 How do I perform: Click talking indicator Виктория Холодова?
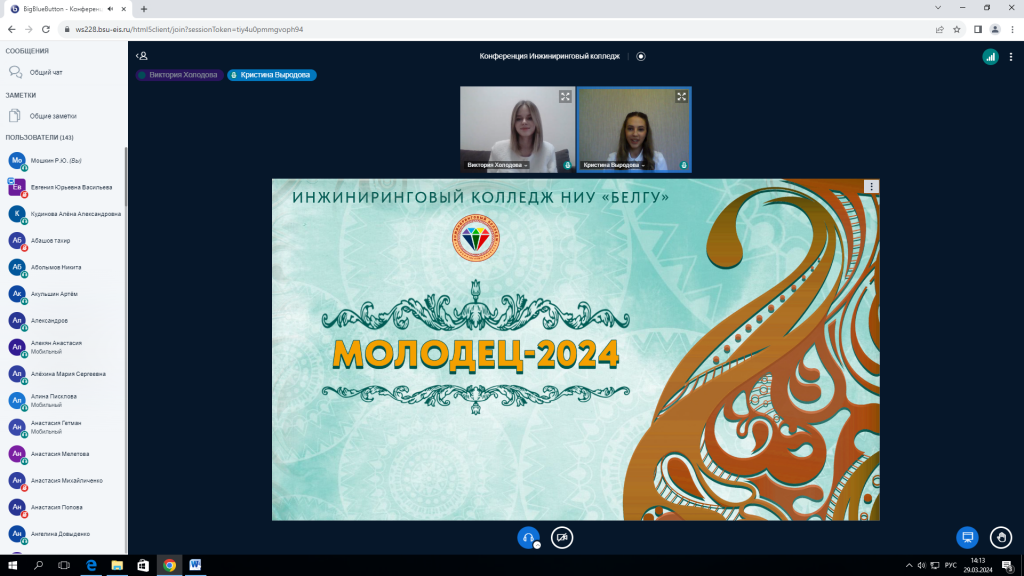click(180, 75)
